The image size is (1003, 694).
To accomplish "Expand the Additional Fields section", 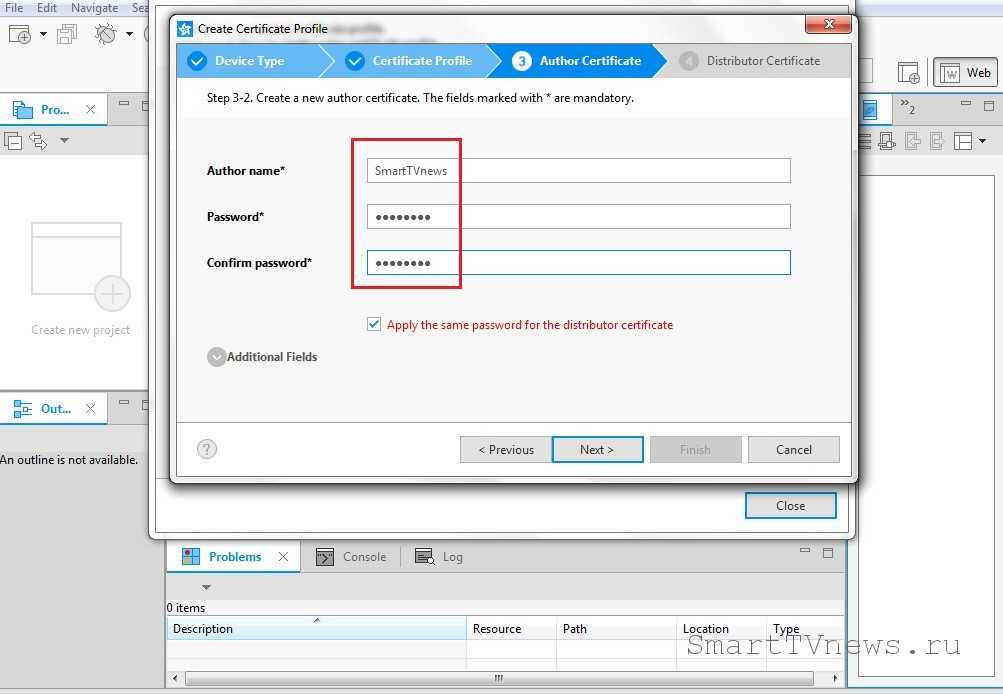I will pos(217,357).
